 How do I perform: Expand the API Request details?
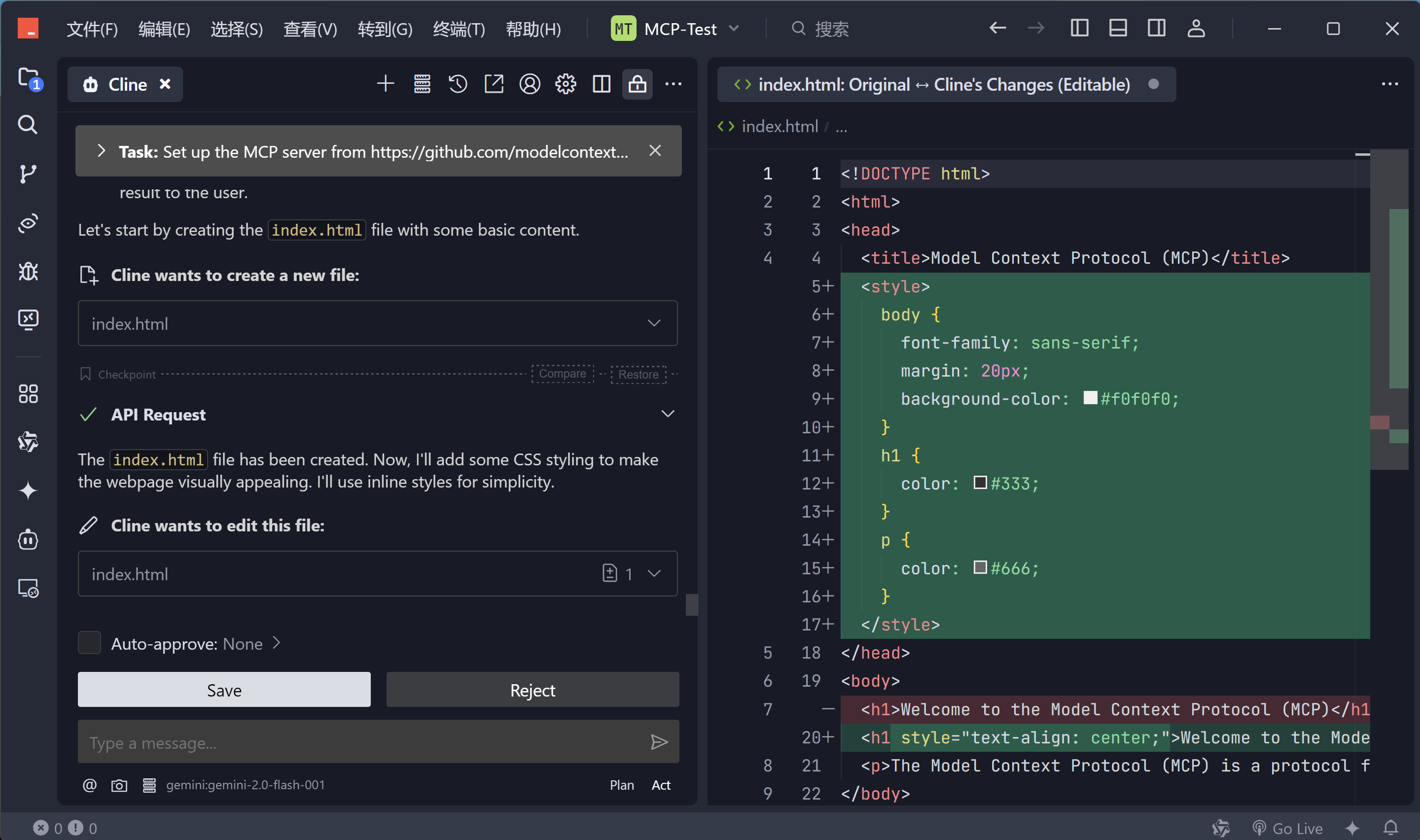coord(667,414)
